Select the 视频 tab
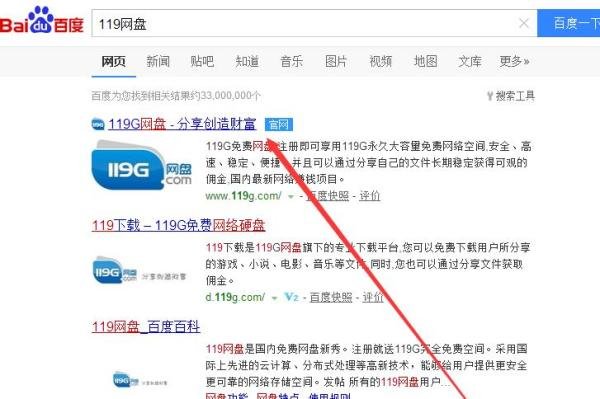This screenshot has width=600, height=399. 380,61
